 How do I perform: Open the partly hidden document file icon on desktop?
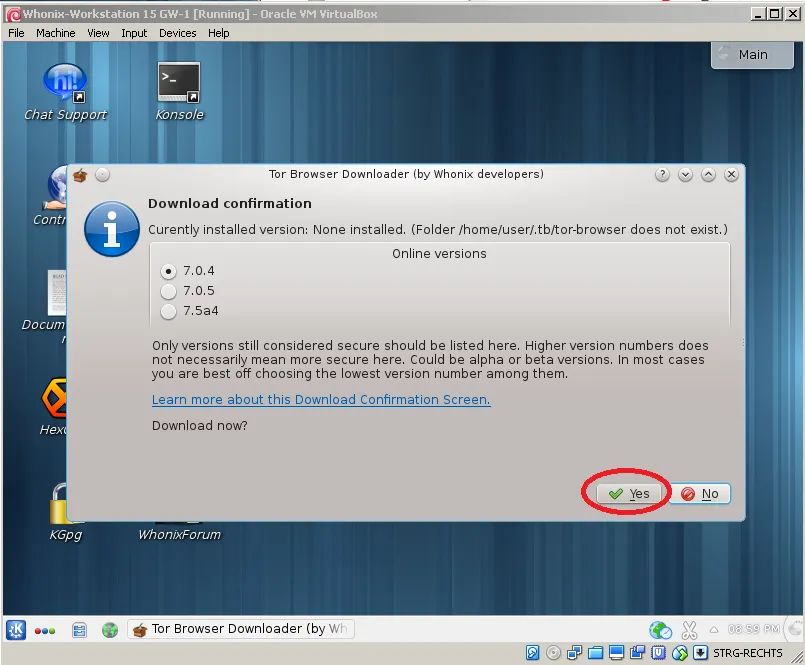click(57, 292)
